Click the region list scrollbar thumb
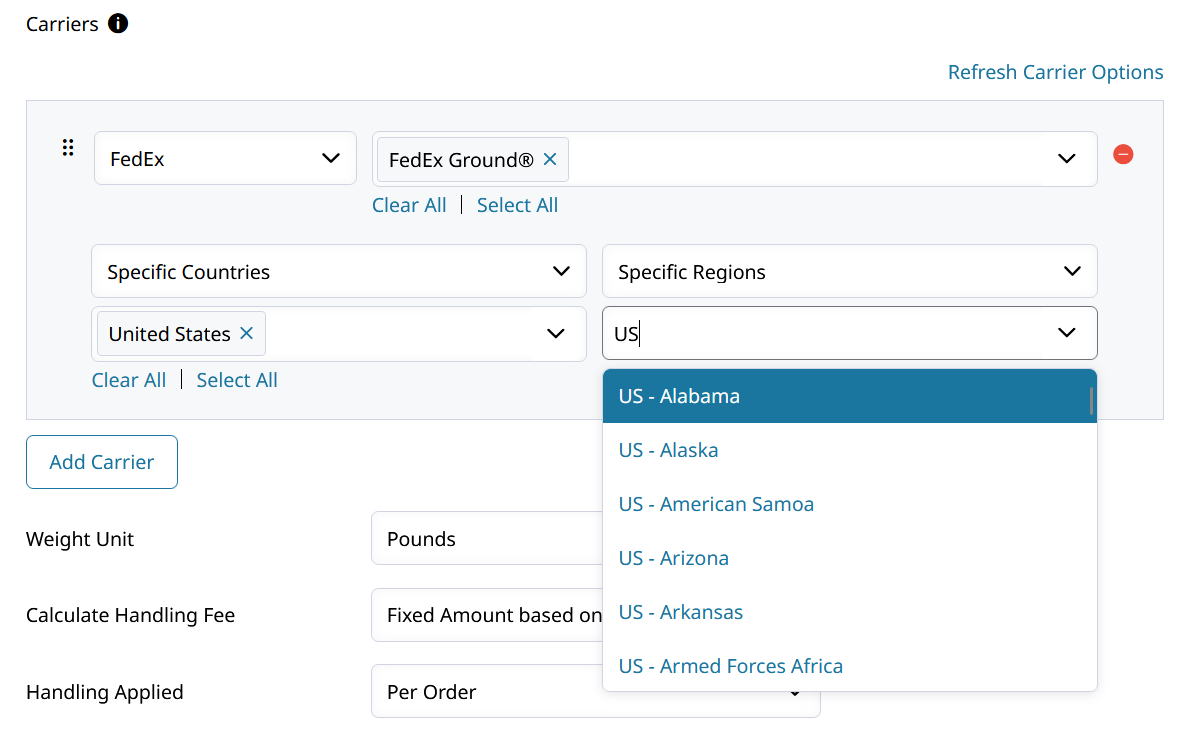The width and height of the screenshot is (1185, 735). (x=1091, y=401)
